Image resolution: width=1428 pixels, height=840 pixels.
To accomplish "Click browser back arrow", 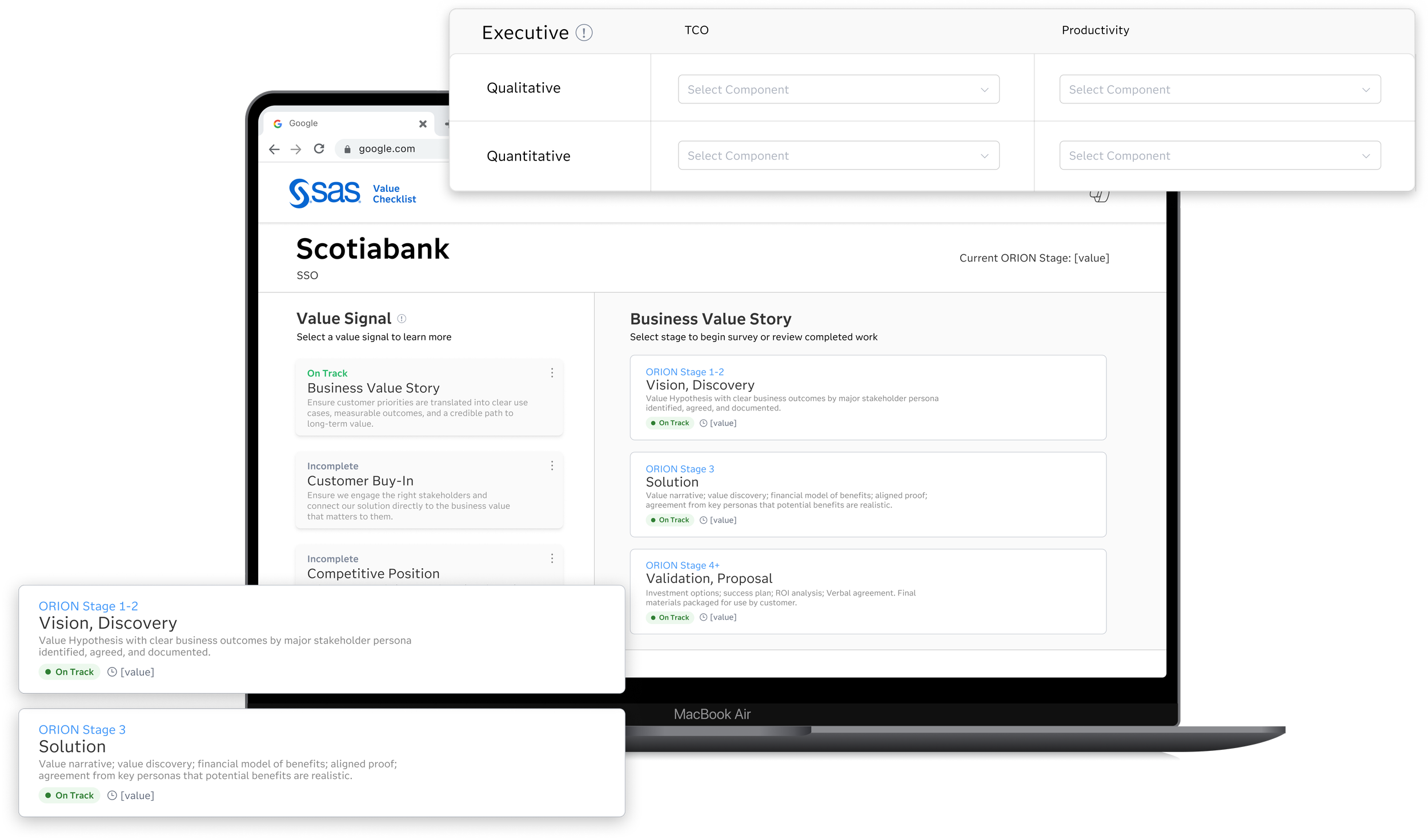I will click(x=274, y=149).
